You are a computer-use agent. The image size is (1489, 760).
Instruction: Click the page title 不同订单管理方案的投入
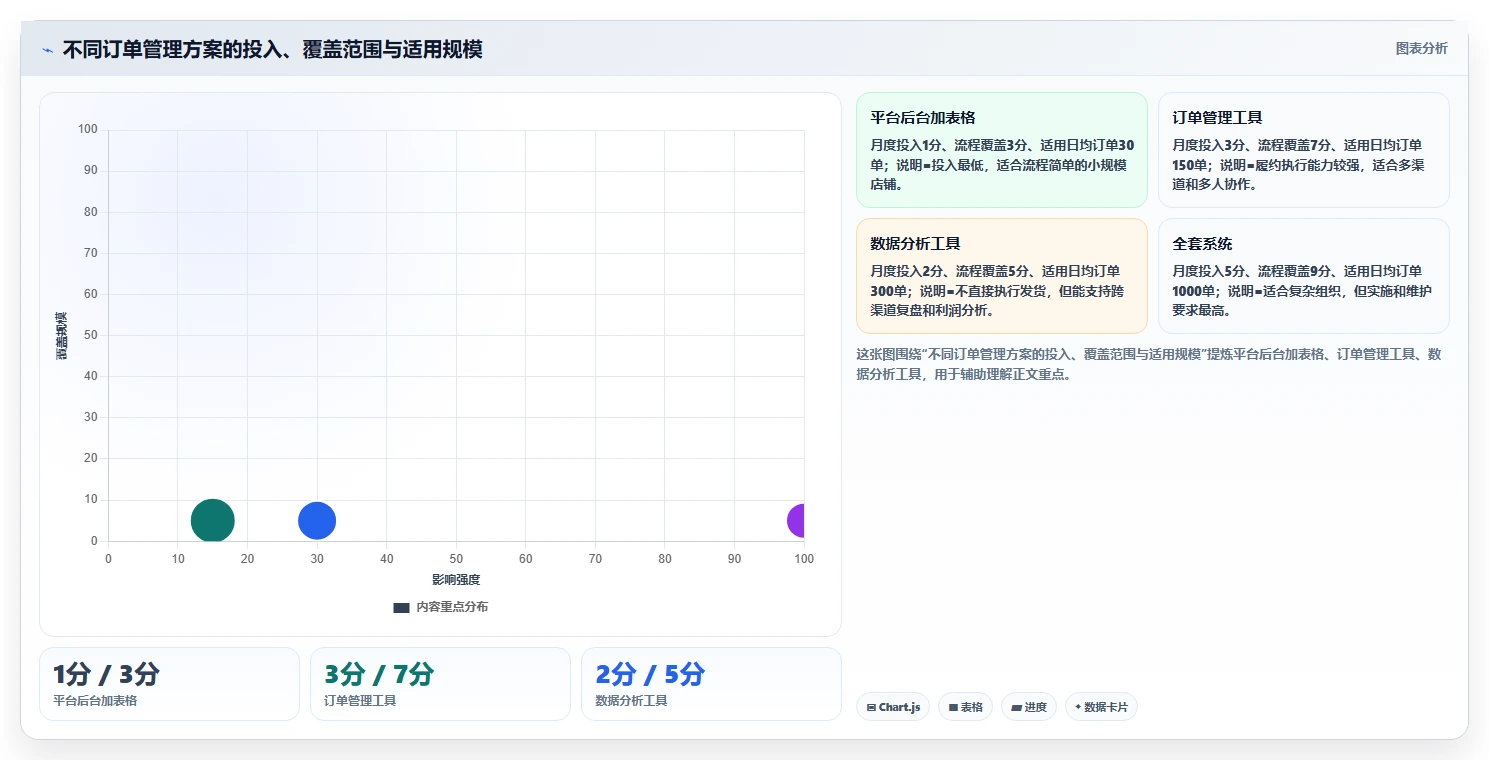[x=272, y=50]
